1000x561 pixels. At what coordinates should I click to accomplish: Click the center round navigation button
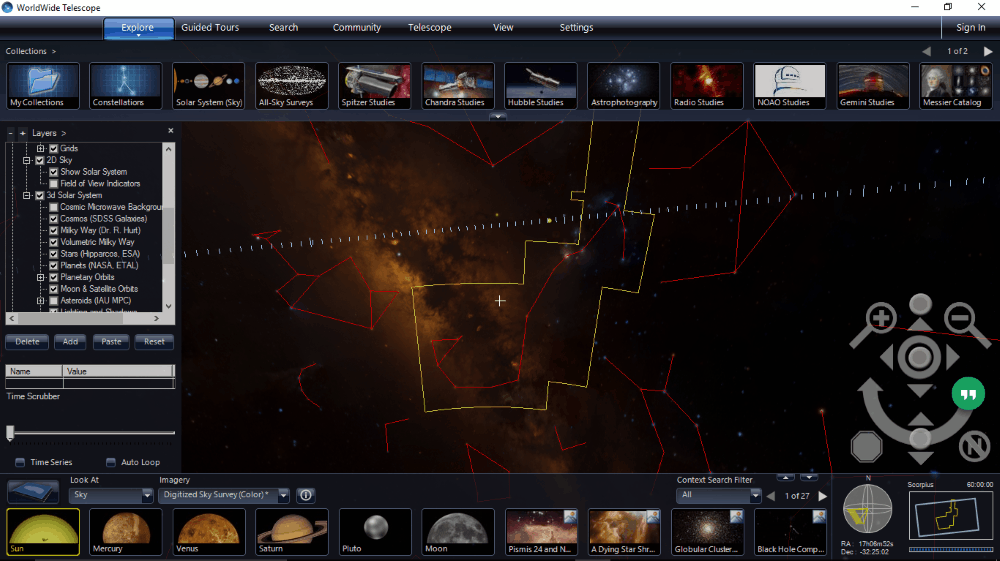tap(919, 357)
